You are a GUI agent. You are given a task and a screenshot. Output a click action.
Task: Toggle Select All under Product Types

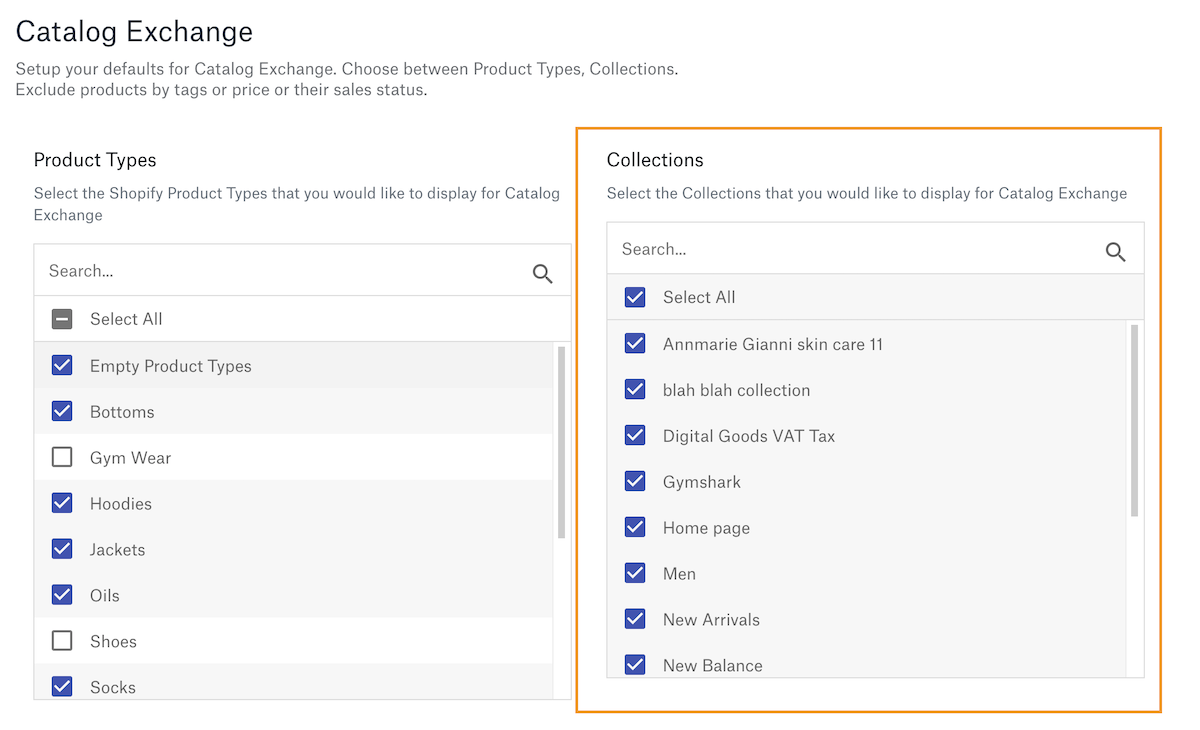62,319
